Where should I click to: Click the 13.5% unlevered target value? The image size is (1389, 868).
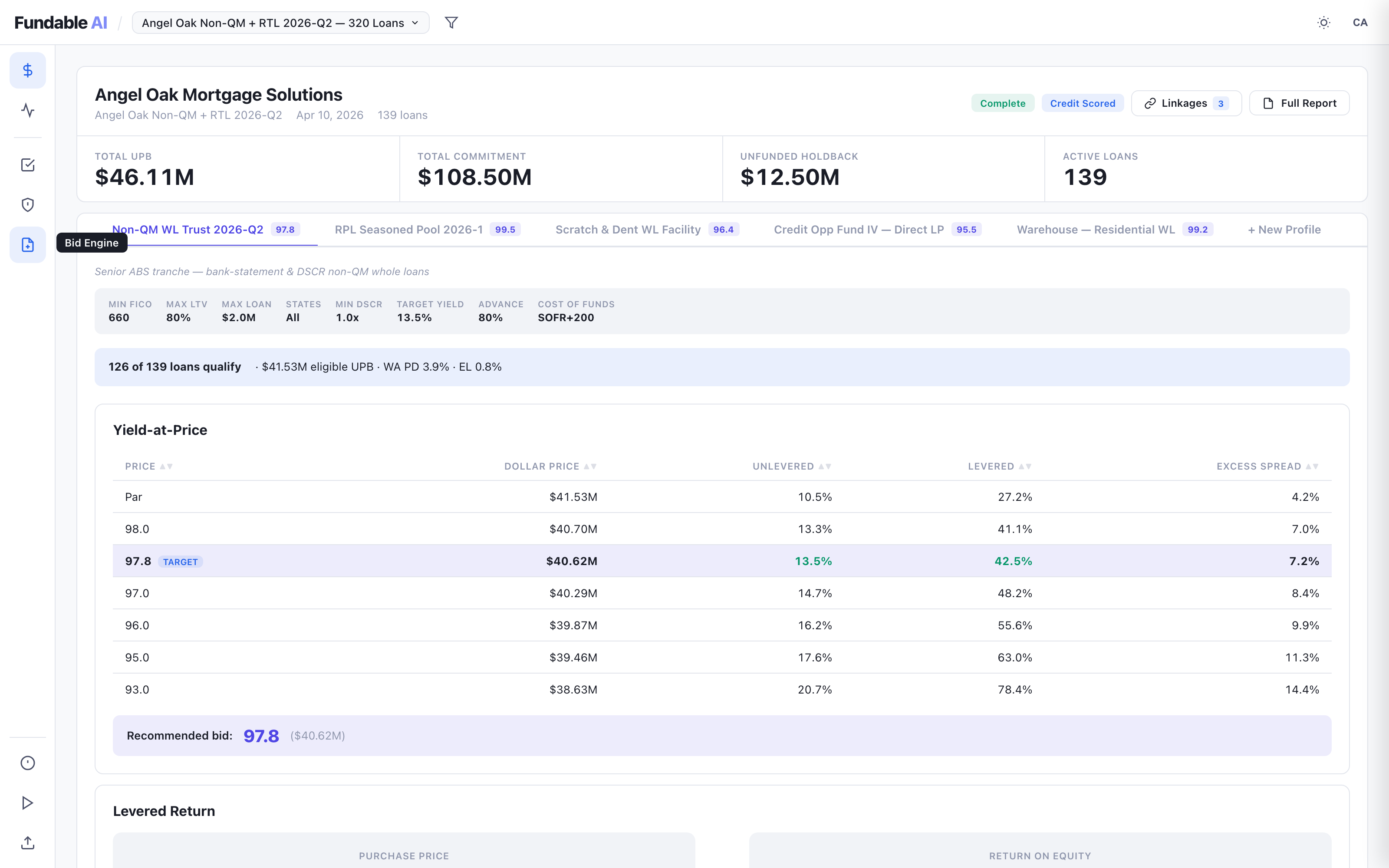[x=813, y=561]
